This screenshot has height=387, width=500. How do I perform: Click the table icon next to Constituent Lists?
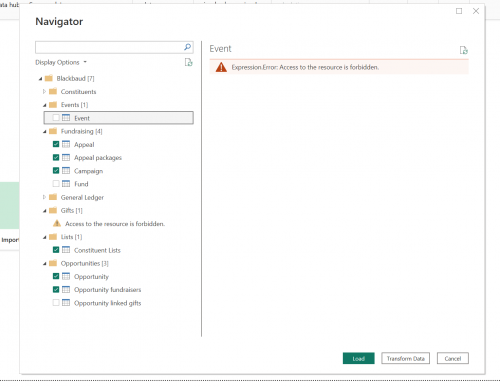point(66,250)
